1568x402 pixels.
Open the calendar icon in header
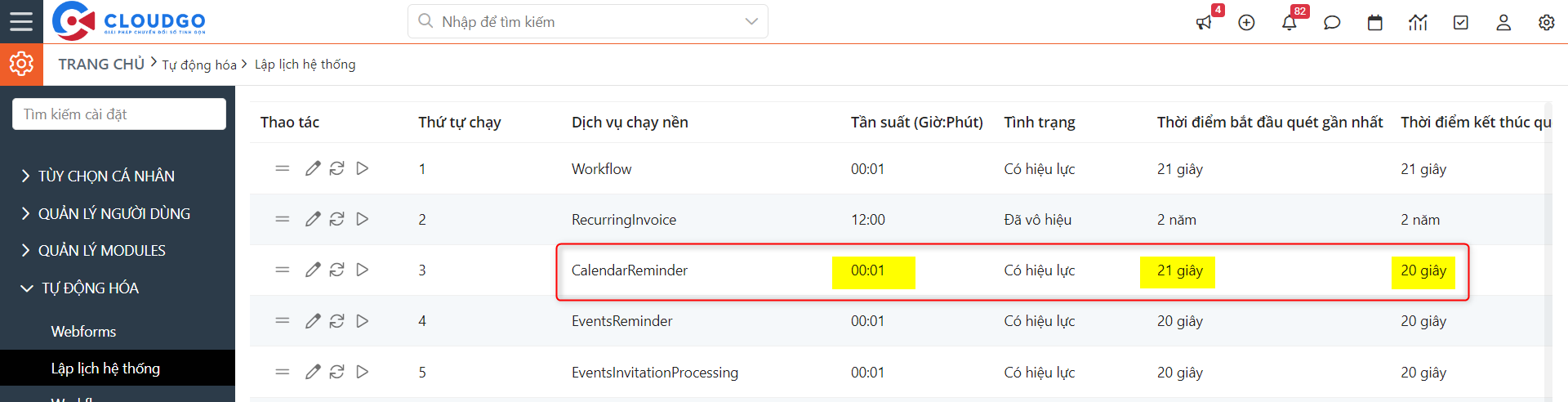click(x=1375, y=23)
